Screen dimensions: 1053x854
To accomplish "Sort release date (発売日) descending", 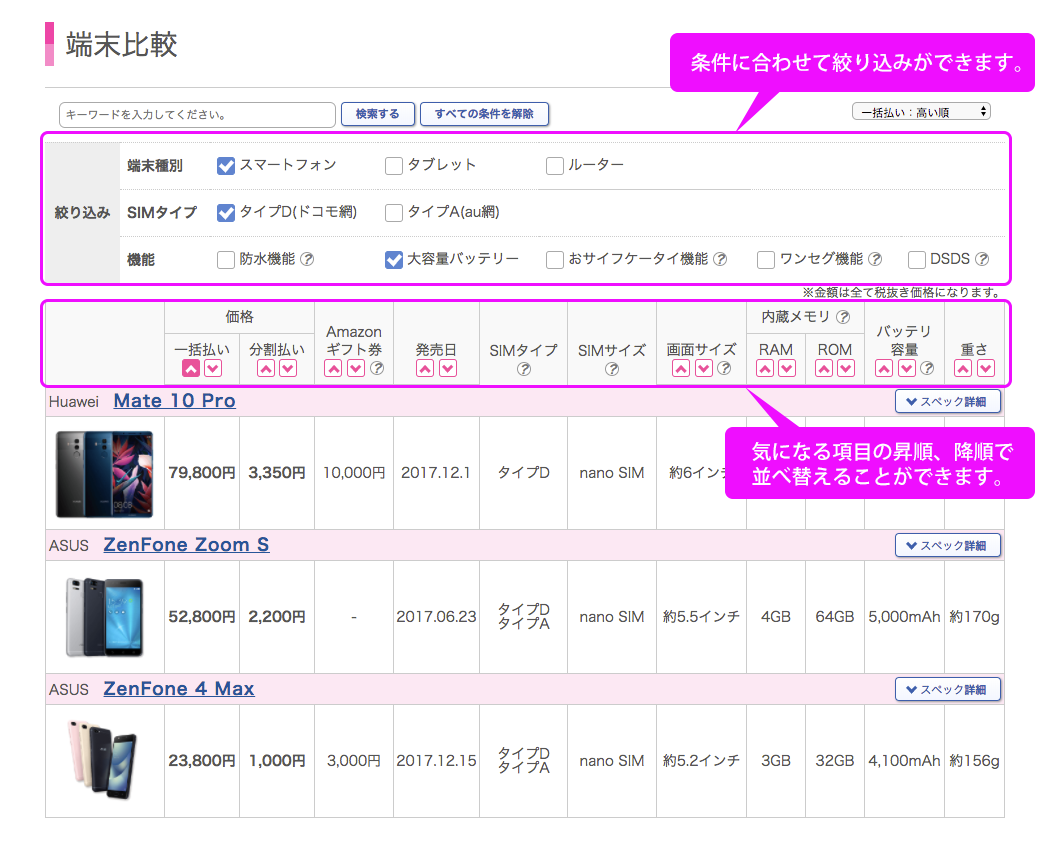I will 448,368.
